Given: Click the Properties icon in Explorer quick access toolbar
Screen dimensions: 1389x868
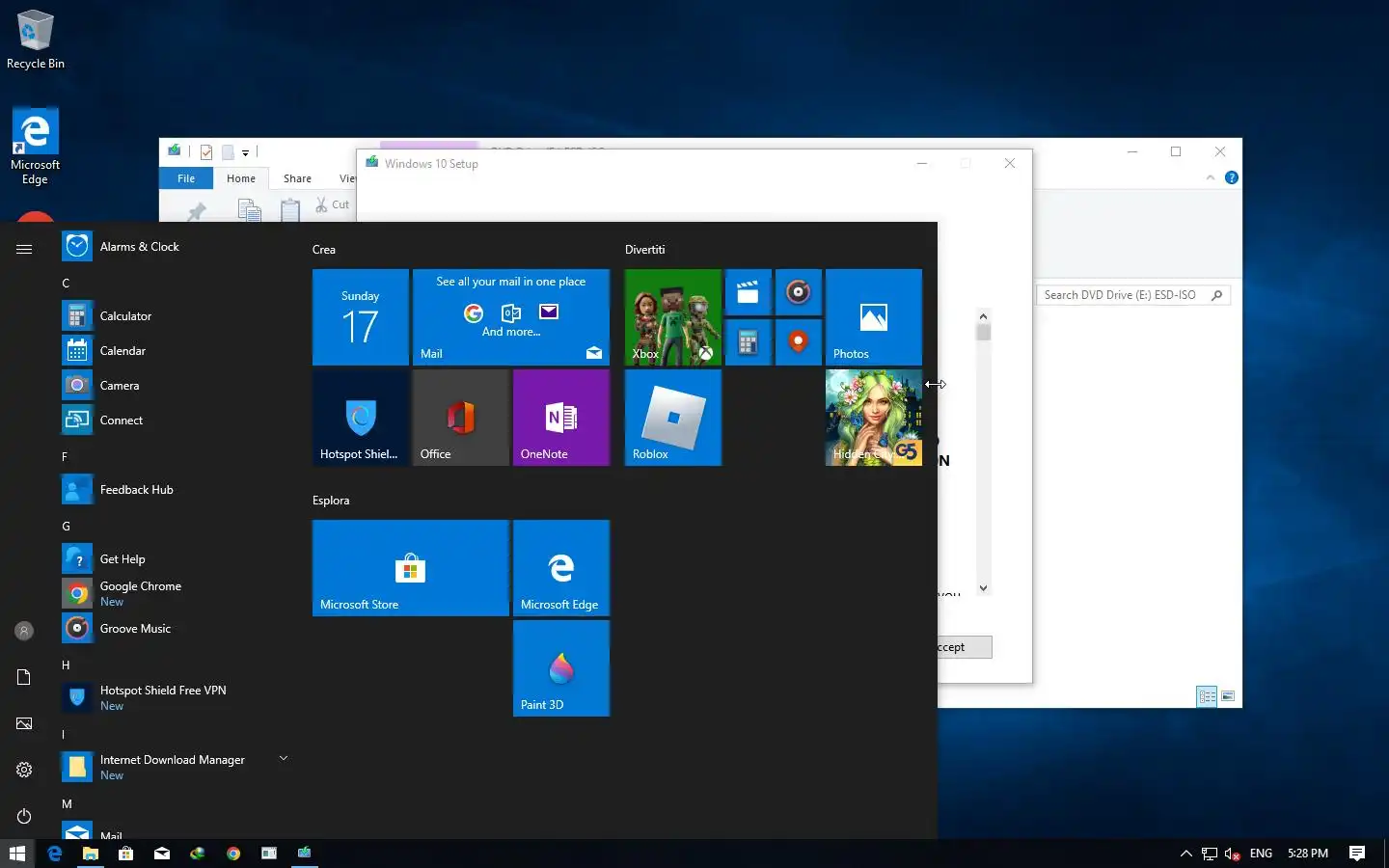Looking at the screenshot, I should [206, 152].
